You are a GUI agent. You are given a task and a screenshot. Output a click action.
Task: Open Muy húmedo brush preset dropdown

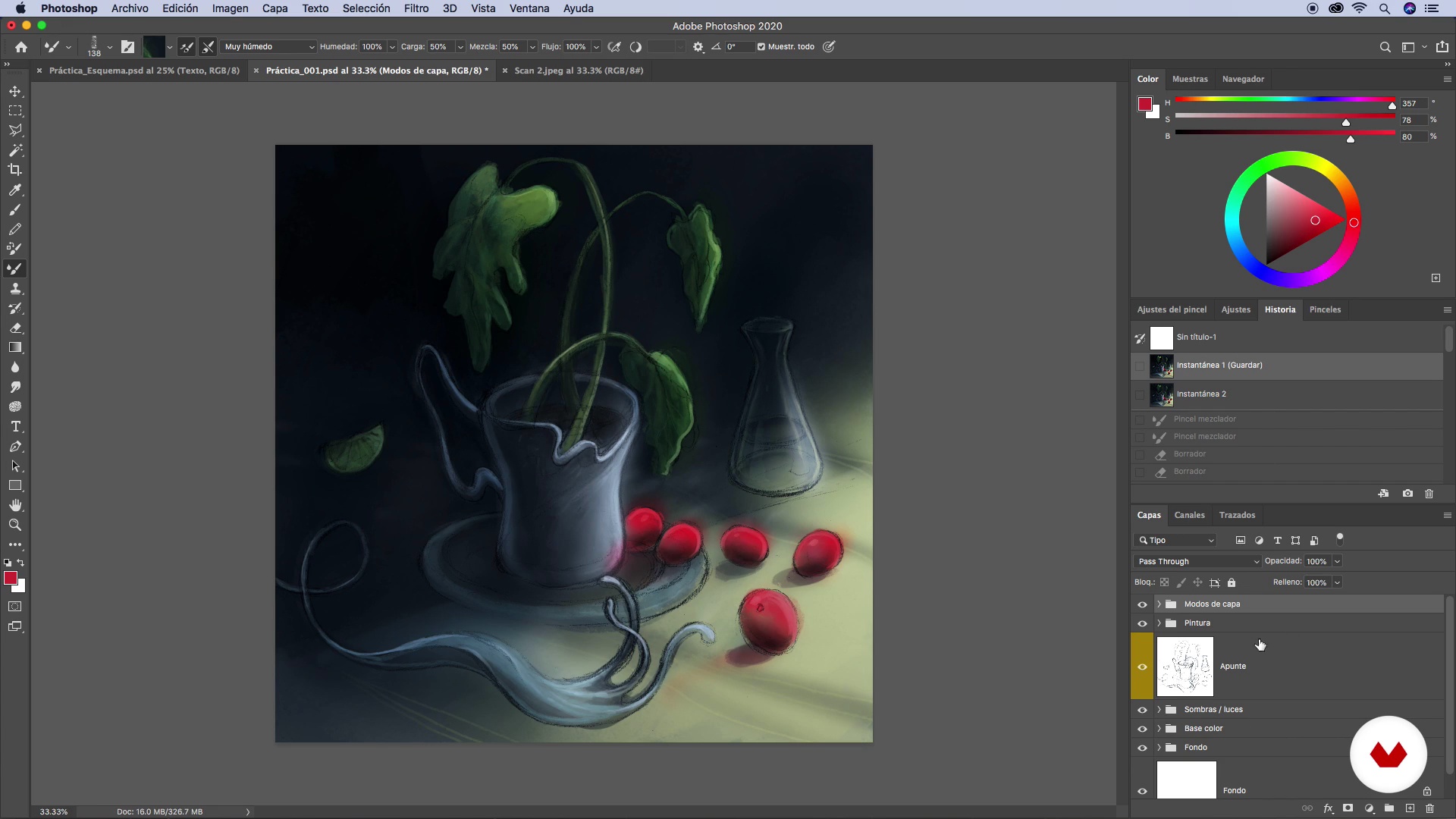click(x=268, y=47)
